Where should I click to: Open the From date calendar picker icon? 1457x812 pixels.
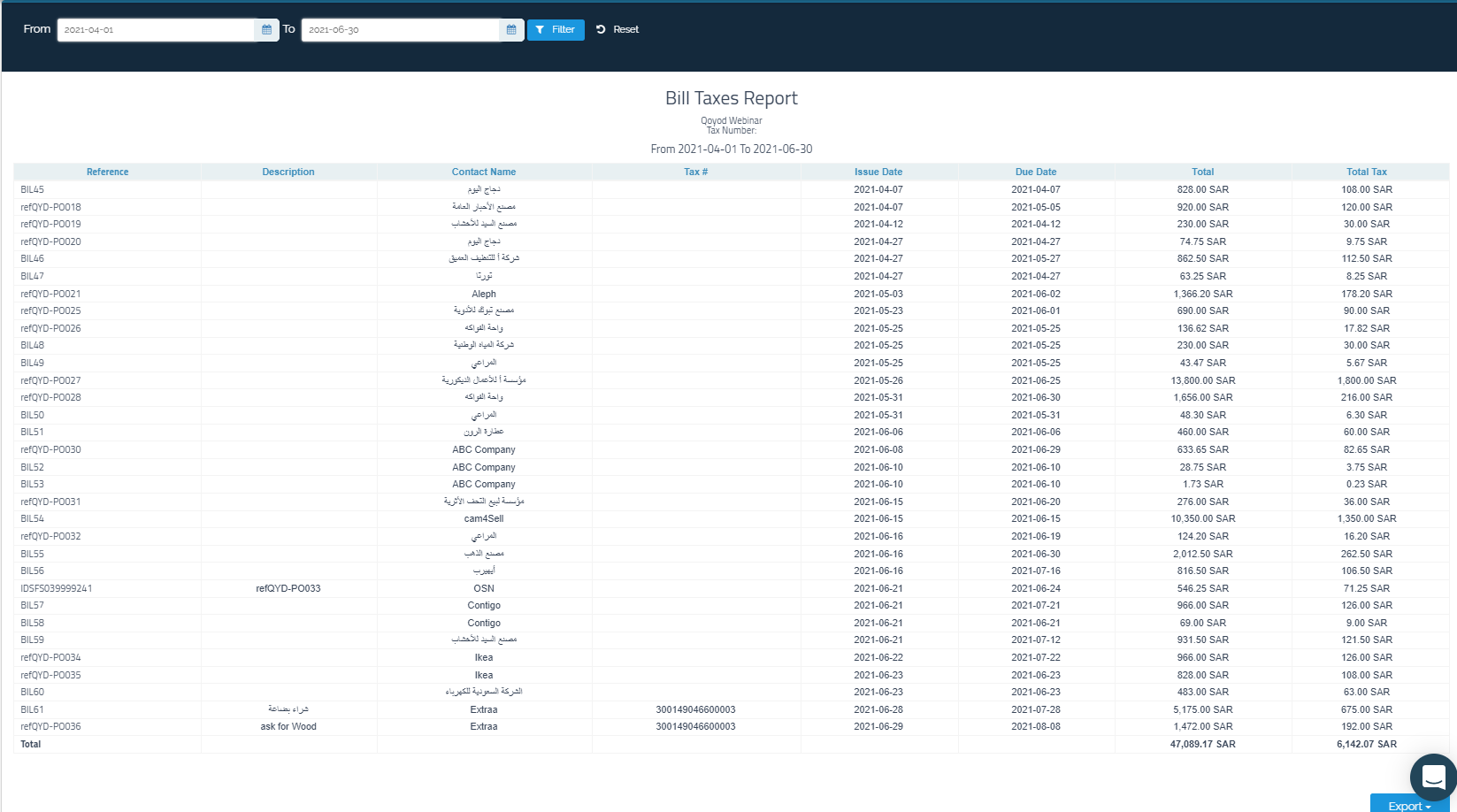pos(266,30)
